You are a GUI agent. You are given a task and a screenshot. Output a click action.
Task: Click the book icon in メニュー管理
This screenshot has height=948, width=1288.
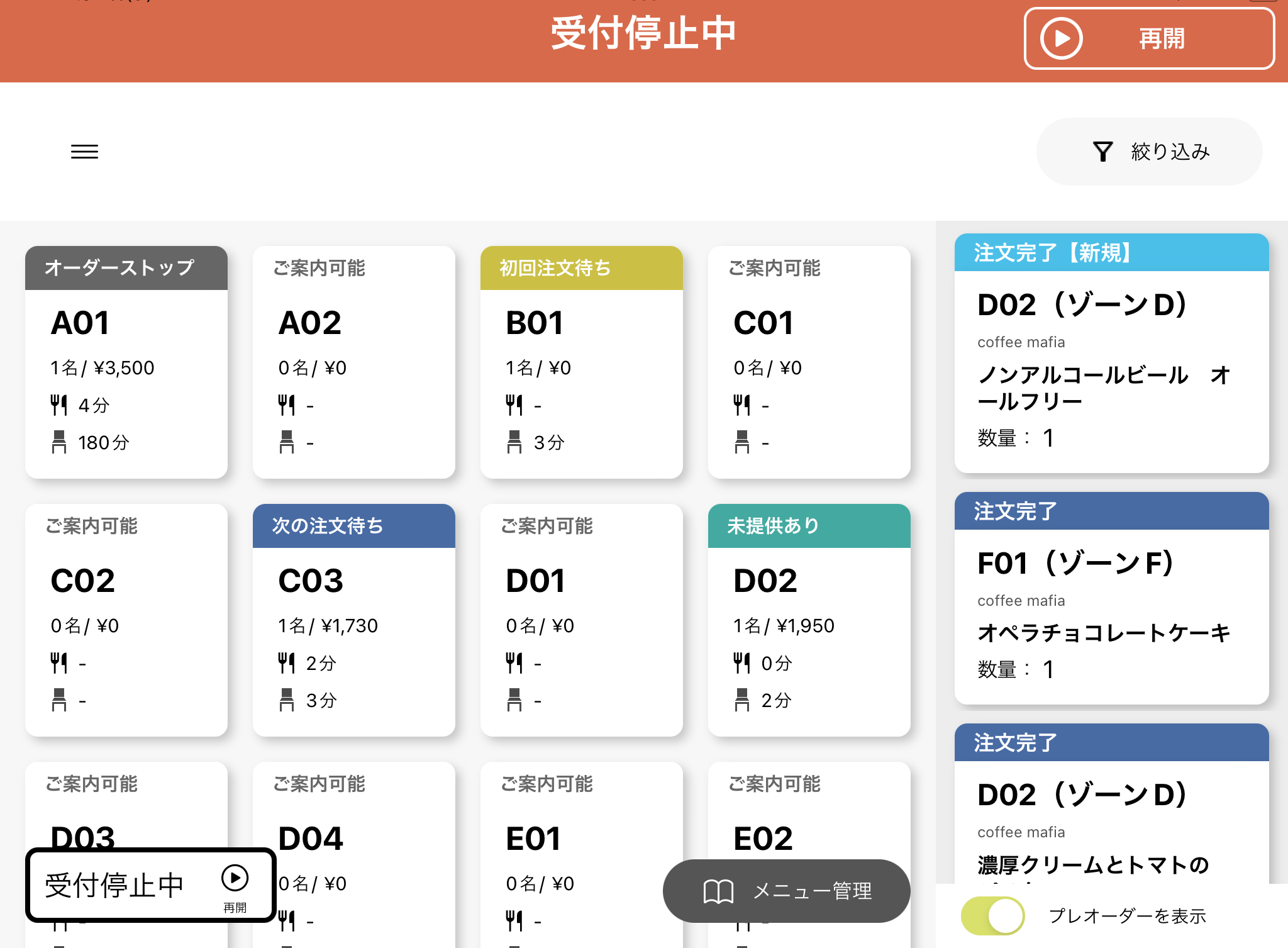point(718,891)
